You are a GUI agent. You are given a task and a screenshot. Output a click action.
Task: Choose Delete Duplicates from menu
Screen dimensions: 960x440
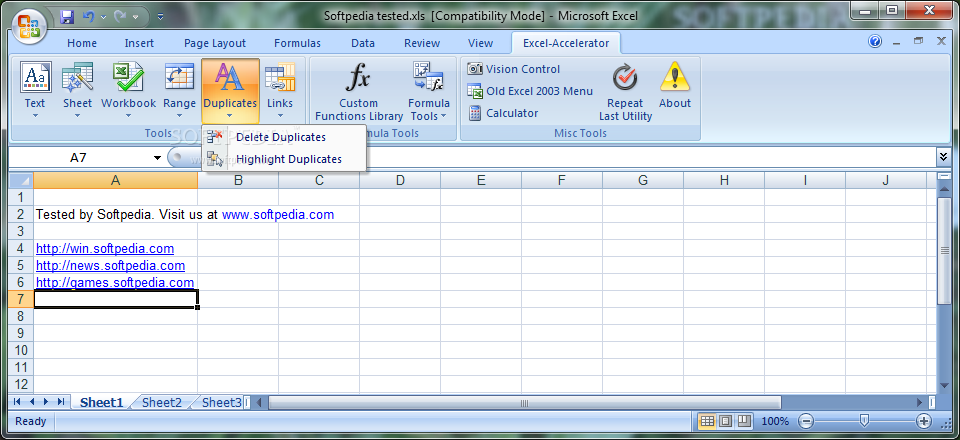(284, 137)
